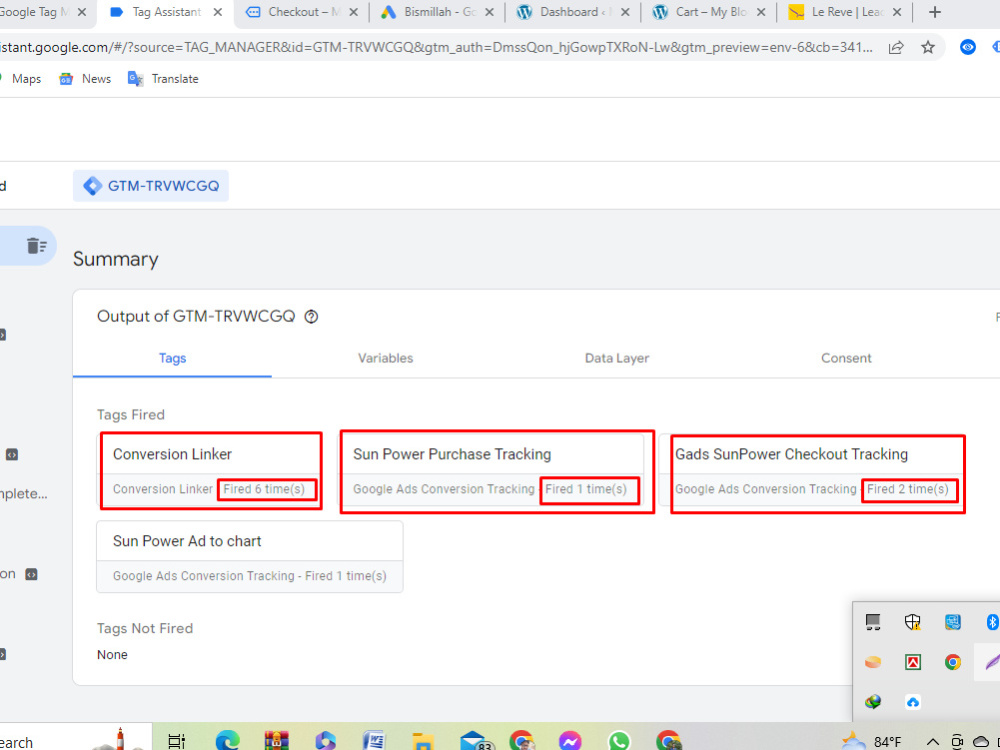Click Chrome icon in the tray popup

(953, 662)
